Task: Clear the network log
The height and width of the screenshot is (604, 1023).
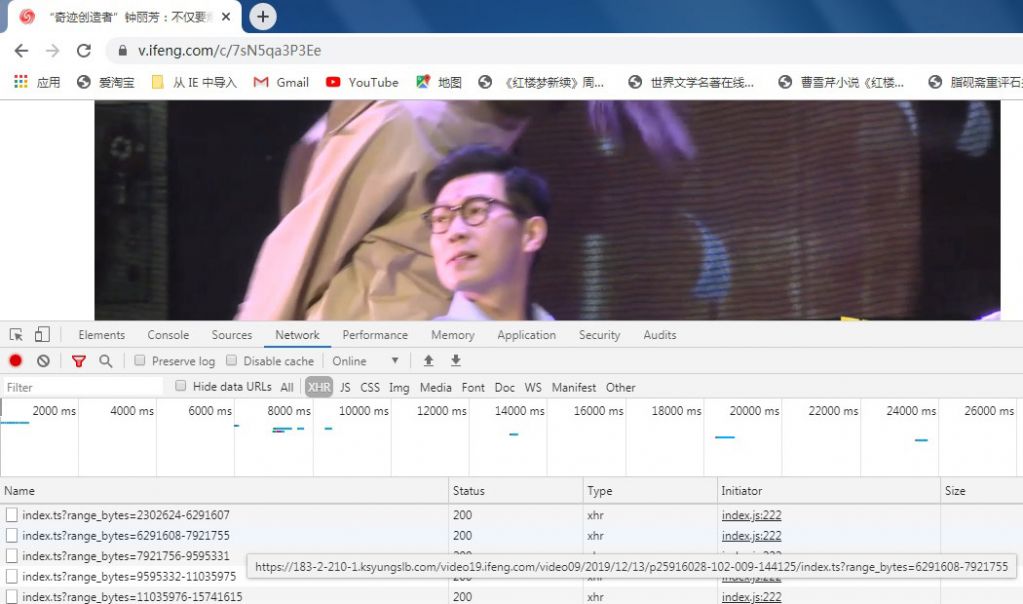Action: pyautogui.click(x=43, y=361)
